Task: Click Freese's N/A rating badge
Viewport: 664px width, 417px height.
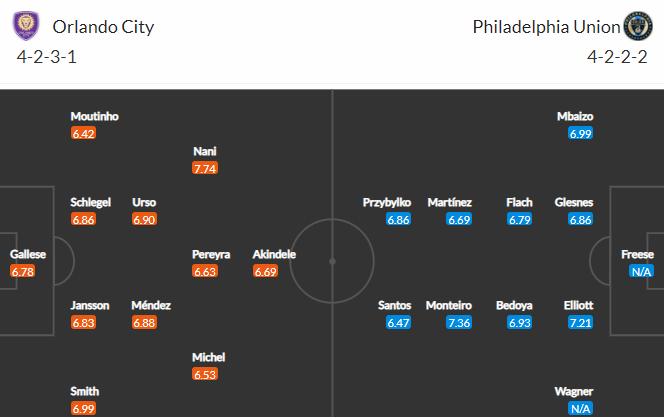Action: [641, 271]
